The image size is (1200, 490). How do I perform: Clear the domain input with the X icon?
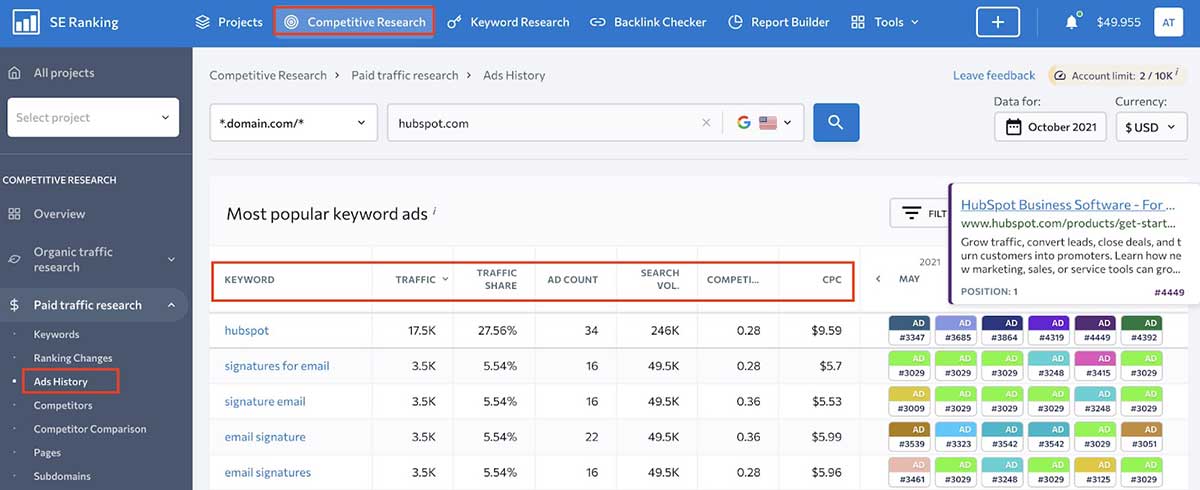point(706,123)
